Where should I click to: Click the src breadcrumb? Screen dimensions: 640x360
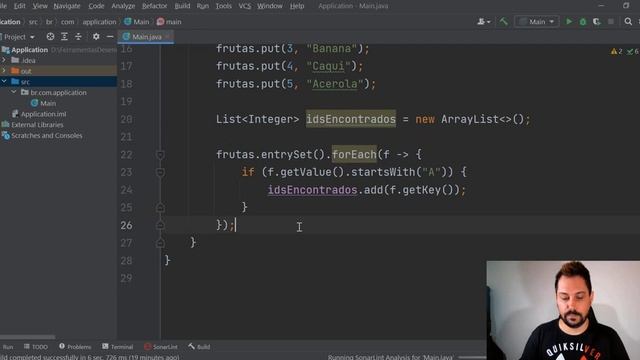33,22
